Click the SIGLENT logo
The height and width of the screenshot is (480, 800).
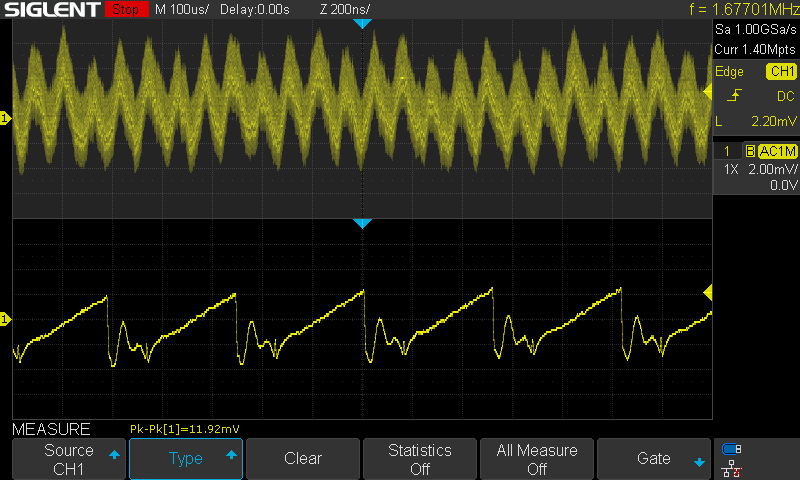pyautogui.click(x=51, y=10)
